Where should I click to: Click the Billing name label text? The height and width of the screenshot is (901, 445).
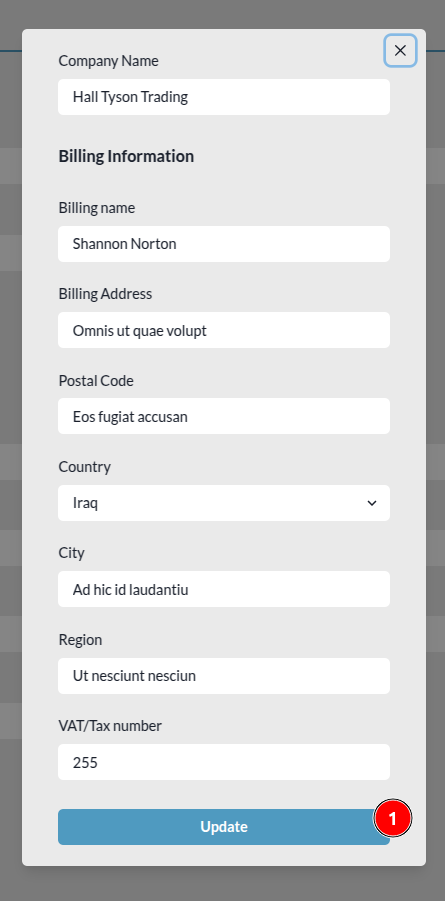pos(97,208)
